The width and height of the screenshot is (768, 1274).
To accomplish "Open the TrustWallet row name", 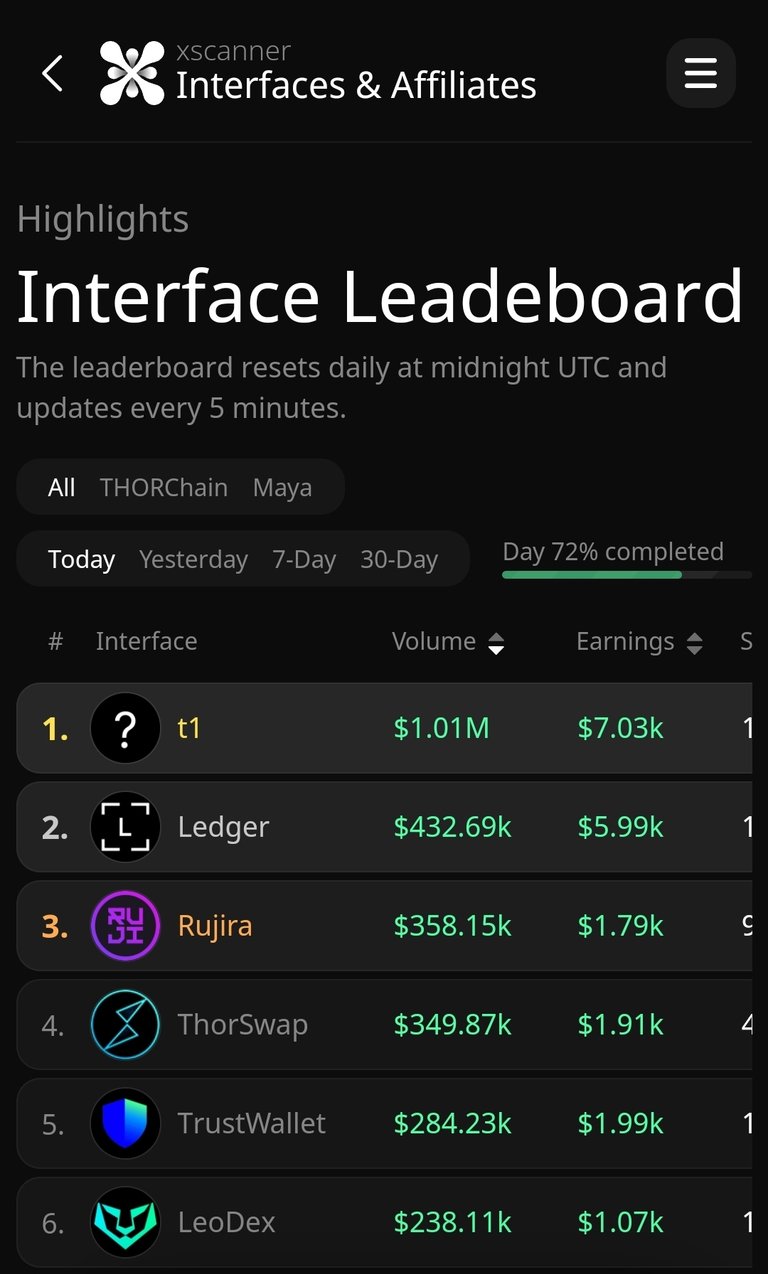I will (x=251, y=1124).
